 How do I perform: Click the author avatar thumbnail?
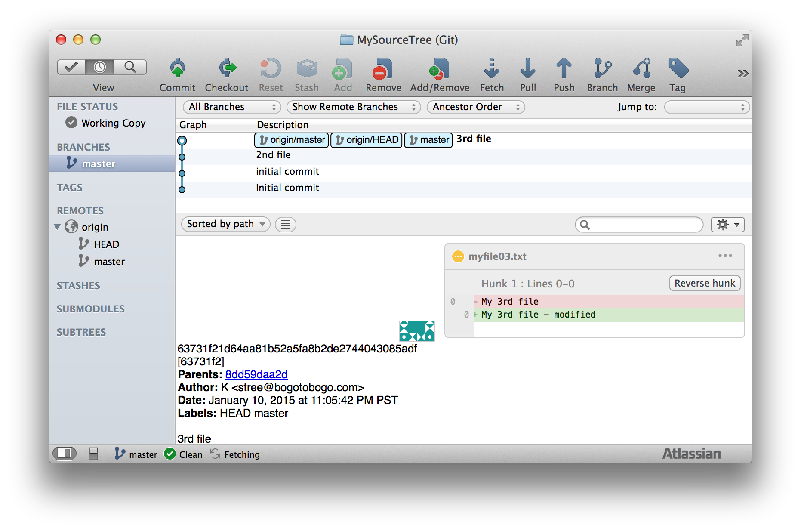click(x=416, y=331)
